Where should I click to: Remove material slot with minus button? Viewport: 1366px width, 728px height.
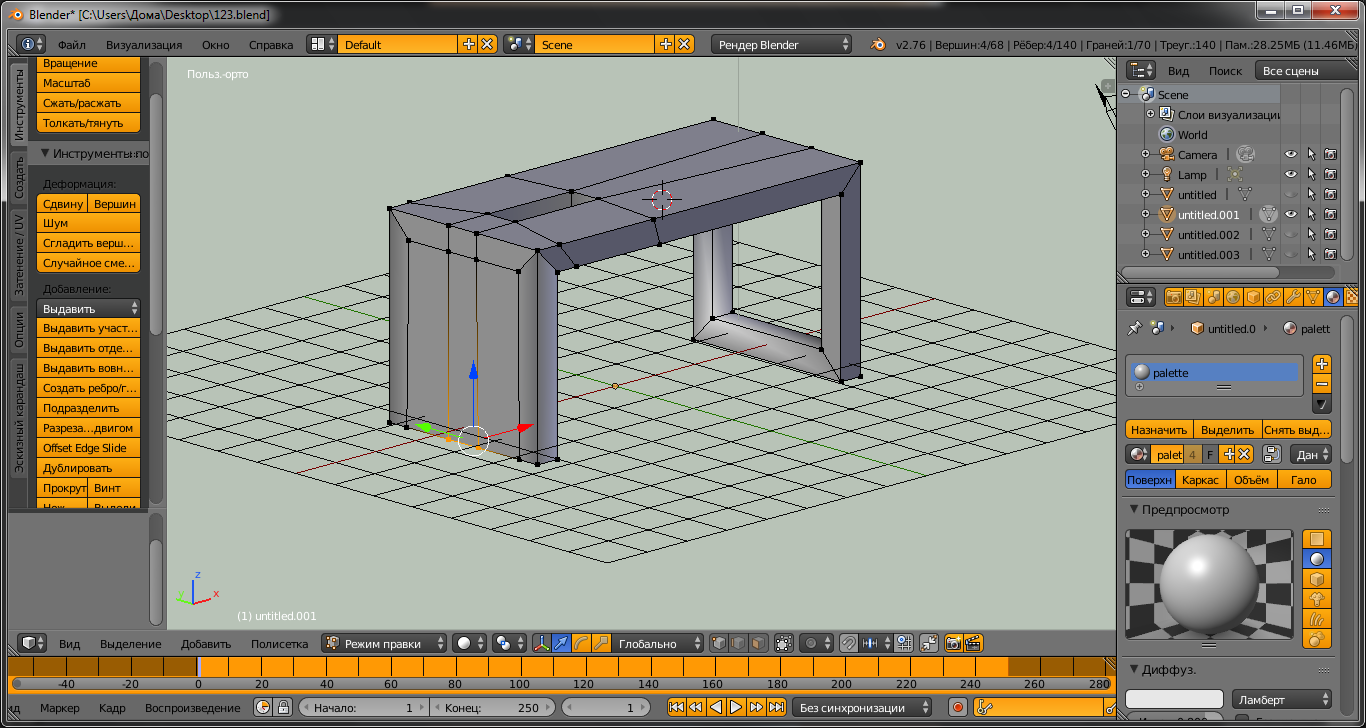(1321, 384)
